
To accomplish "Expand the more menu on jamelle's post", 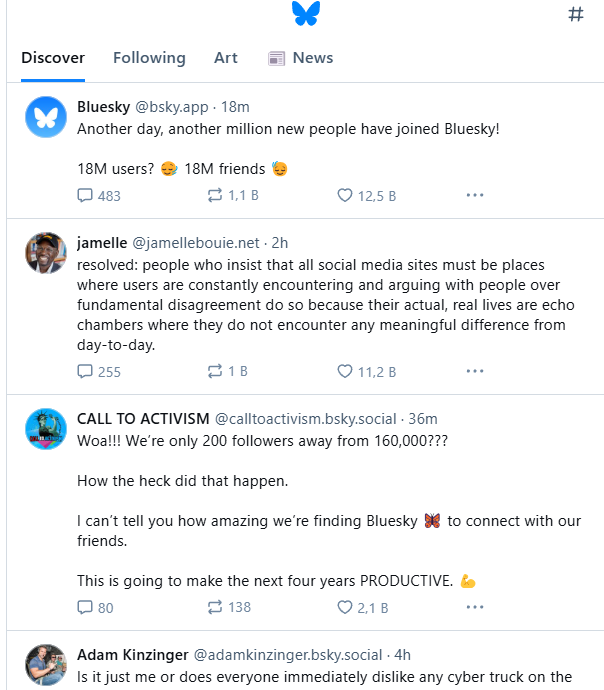I will pos(475,372).
